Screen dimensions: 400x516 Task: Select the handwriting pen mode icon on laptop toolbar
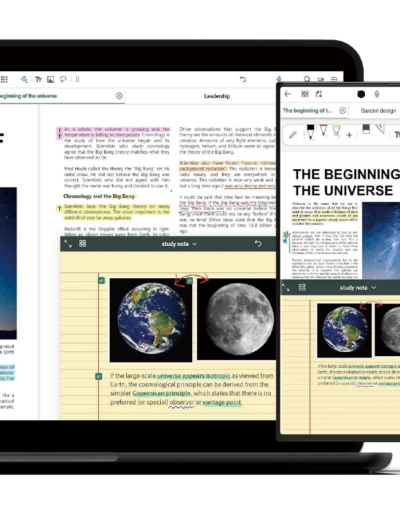coord(24,79)
